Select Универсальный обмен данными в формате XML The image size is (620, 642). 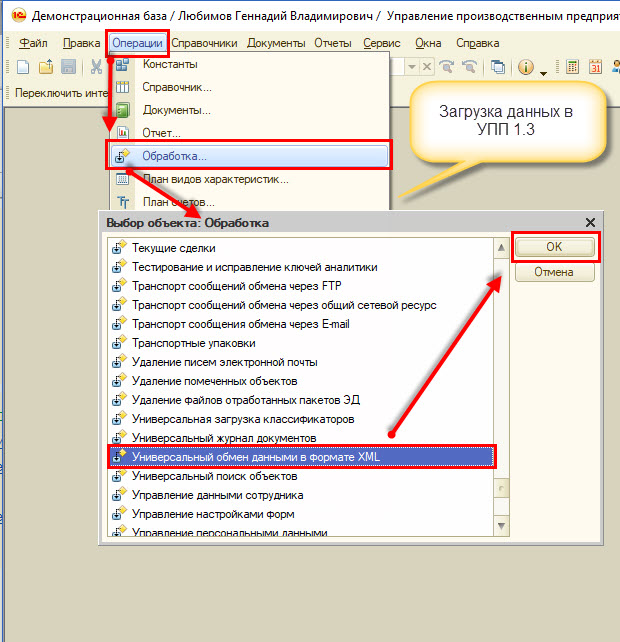pyautogui.click(x=301, y=457)
